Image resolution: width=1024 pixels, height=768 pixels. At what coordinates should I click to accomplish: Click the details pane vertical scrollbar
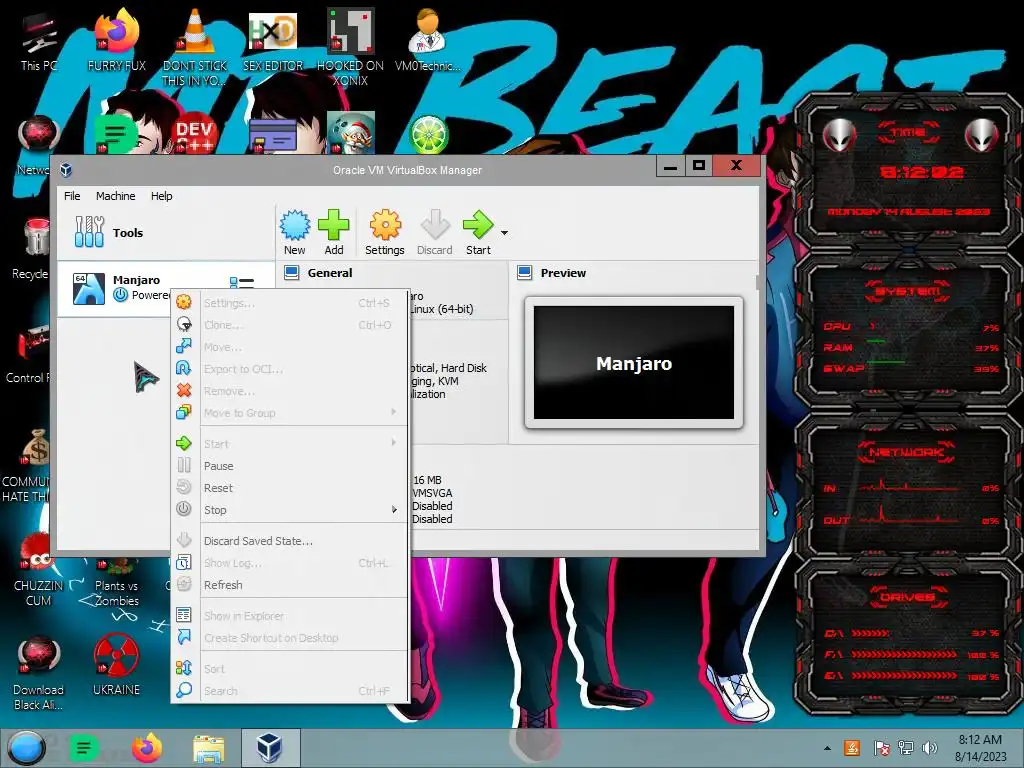(x=758, y=282)
